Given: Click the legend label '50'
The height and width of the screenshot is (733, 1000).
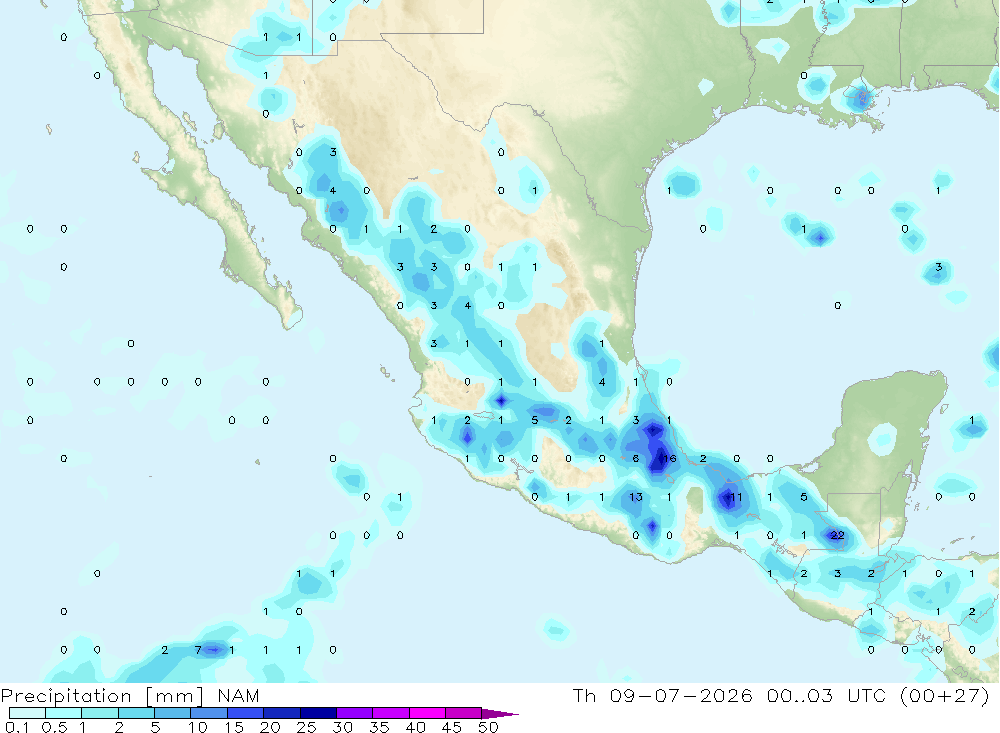Looking at the screenshot, I should point(488,727).
